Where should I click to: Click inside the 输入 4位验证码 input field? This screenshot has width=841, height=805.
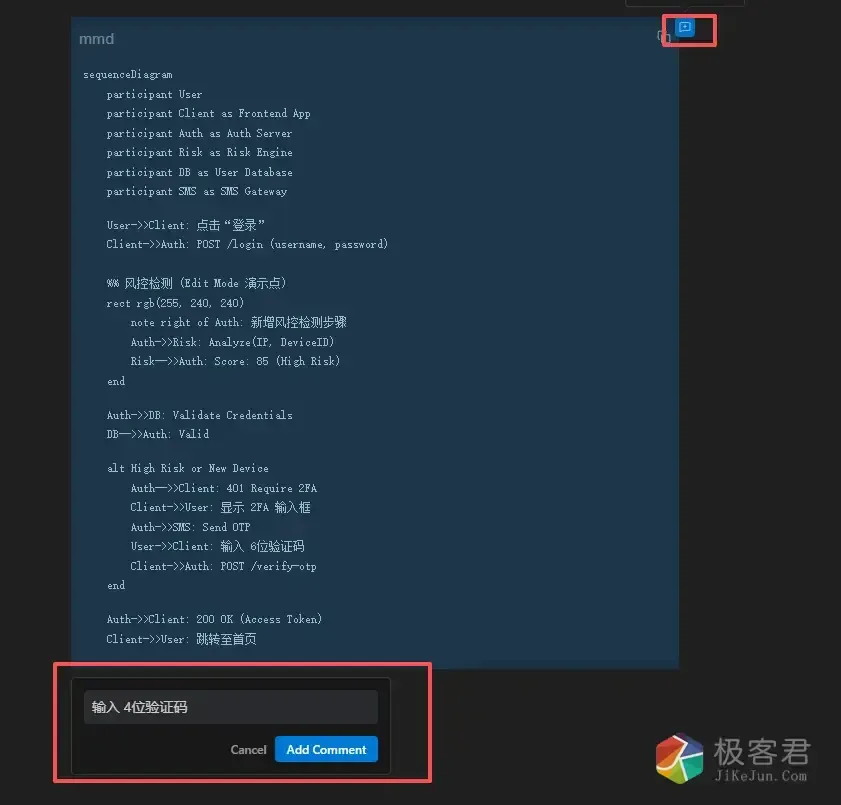pos(230,706)
